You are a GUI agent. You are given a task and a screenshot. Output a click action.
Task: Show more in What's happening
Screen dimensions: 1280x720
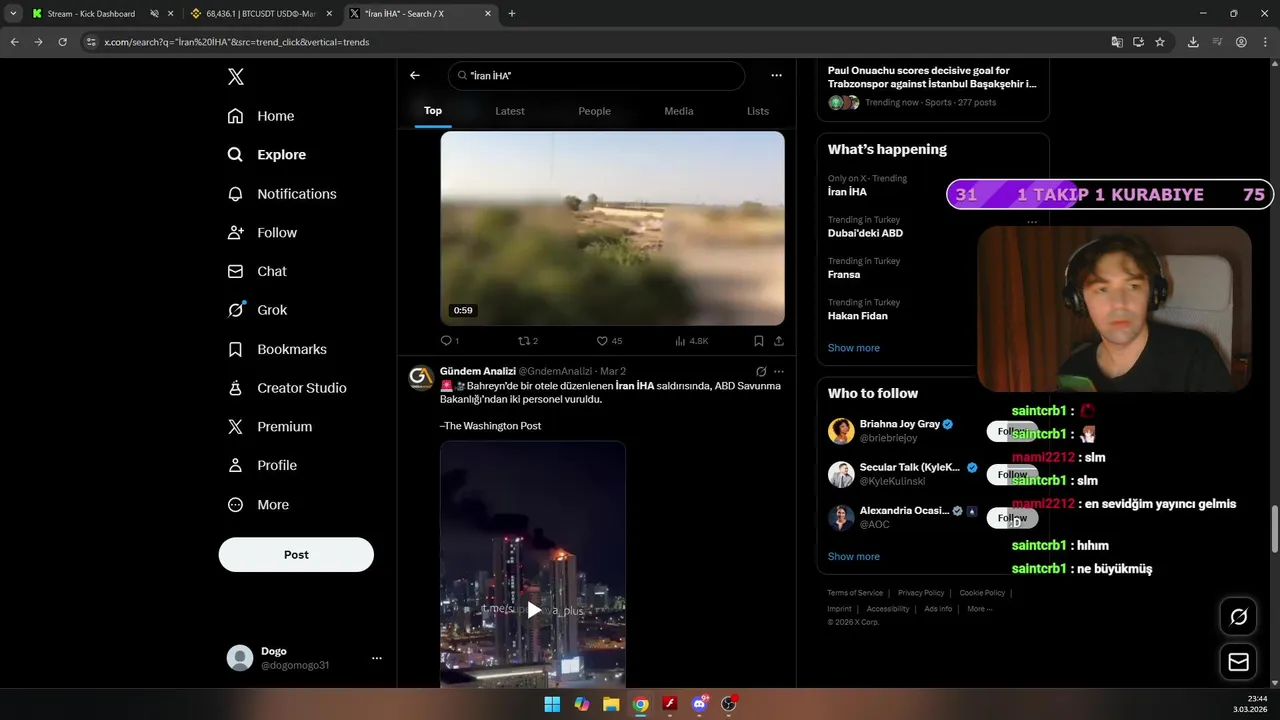(854, 348)
